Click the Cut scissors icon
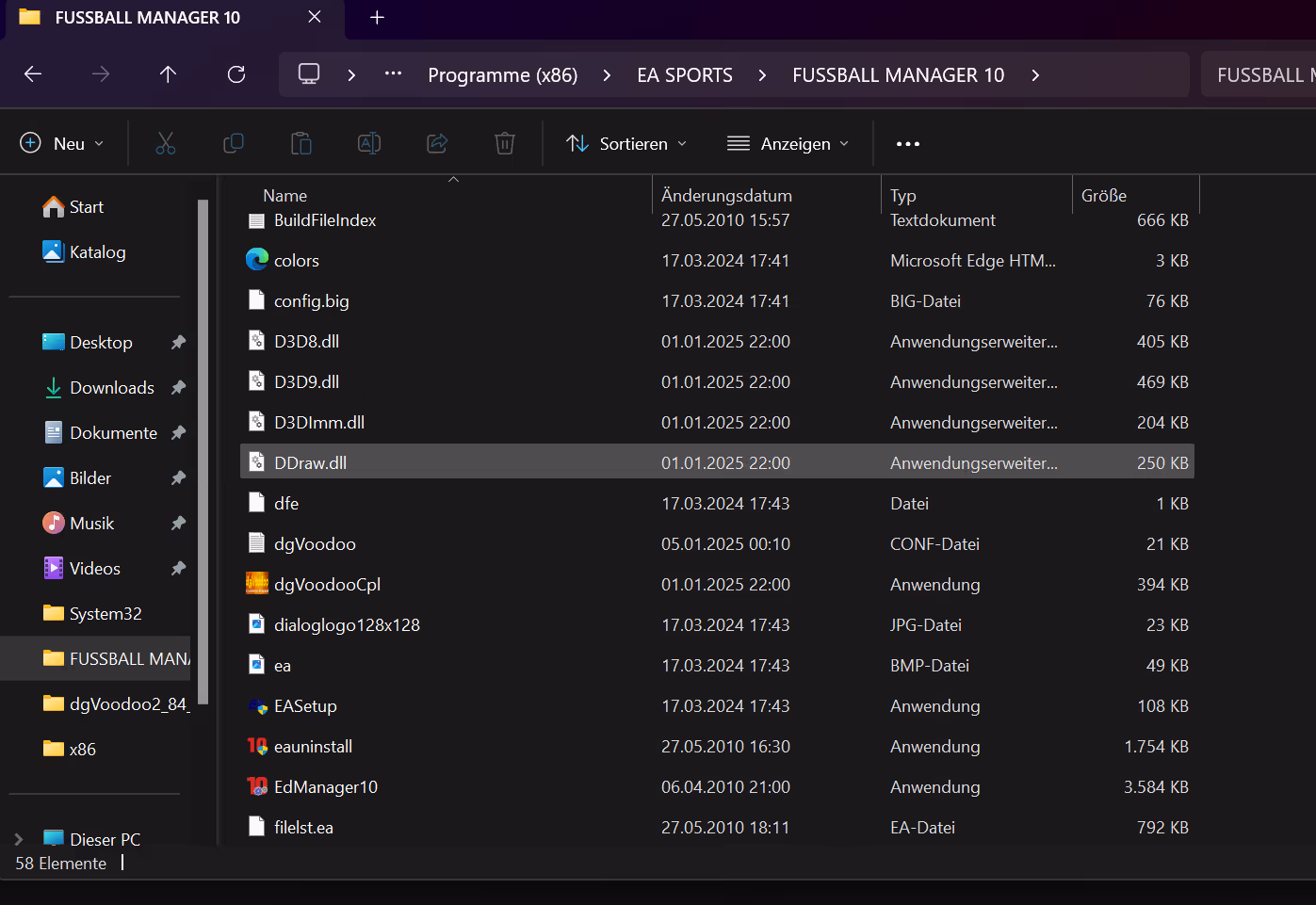 [166, 143]
